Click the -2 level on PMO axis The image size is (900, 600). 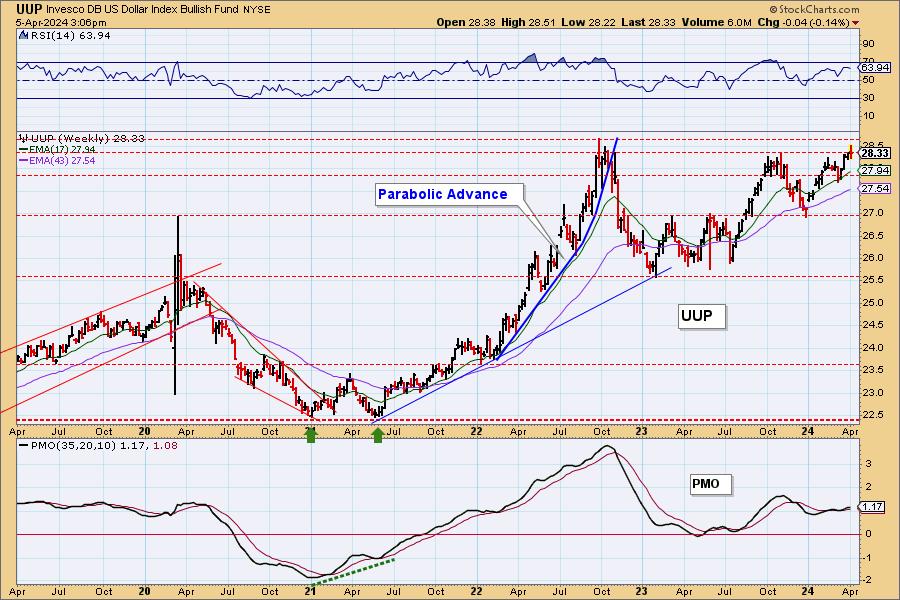867,580
